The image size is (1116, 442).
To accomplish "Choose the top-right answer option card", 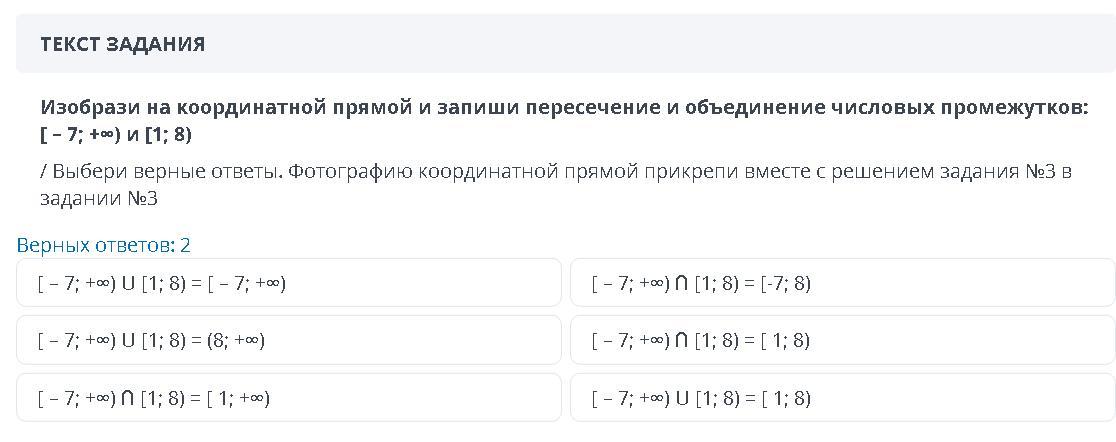I will 843,283.
